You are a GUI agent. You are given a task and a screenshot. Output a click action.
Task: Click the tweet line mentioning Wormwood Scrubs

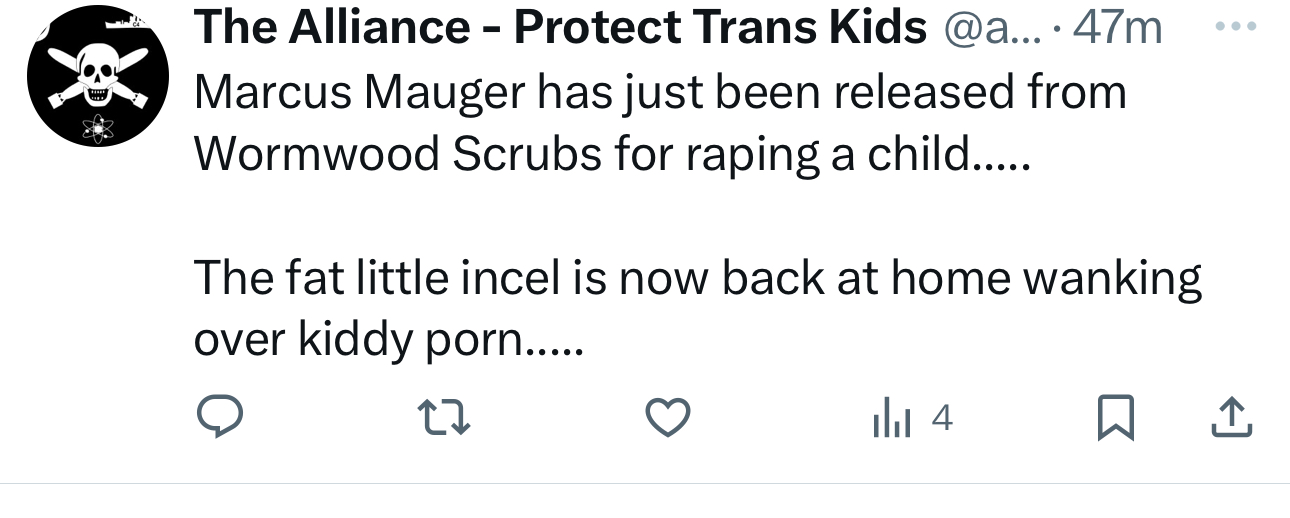610,153
